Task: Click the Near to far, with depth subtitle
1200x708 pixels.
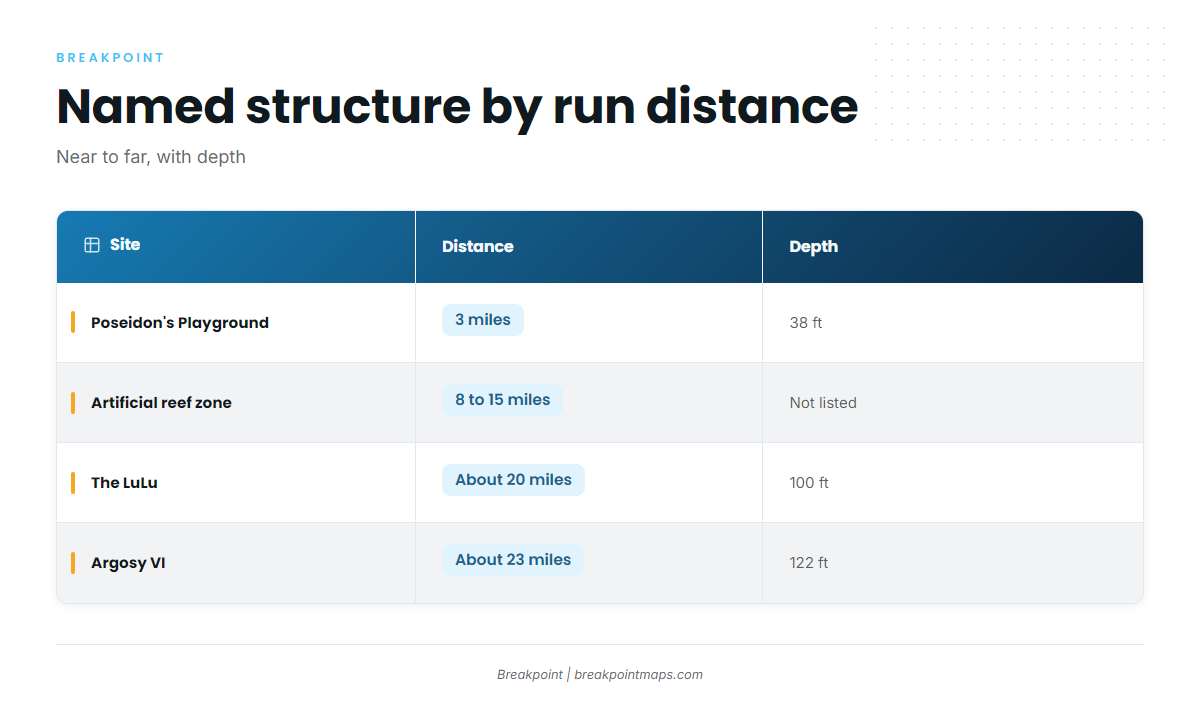Action: tap(151, 157)
